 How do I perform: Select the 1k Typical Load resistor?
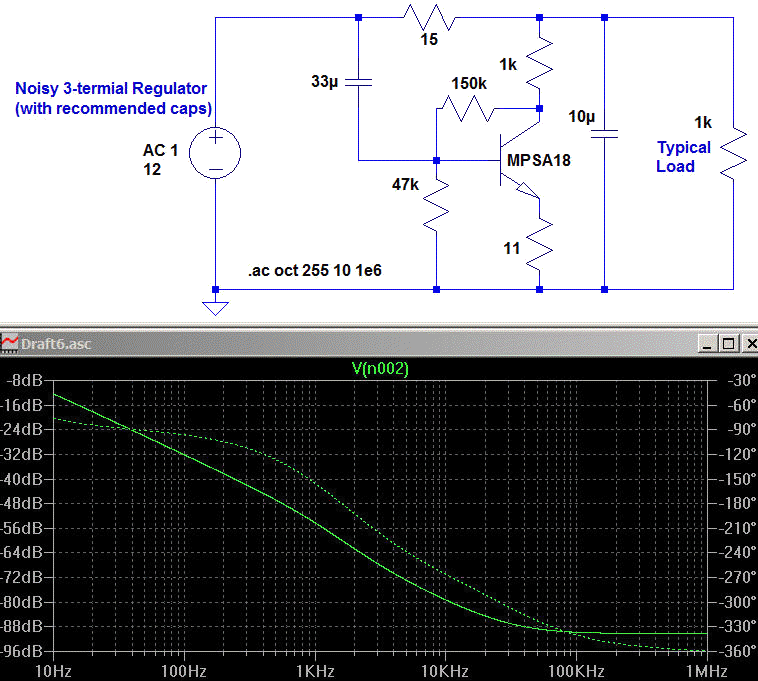[733, 152]
